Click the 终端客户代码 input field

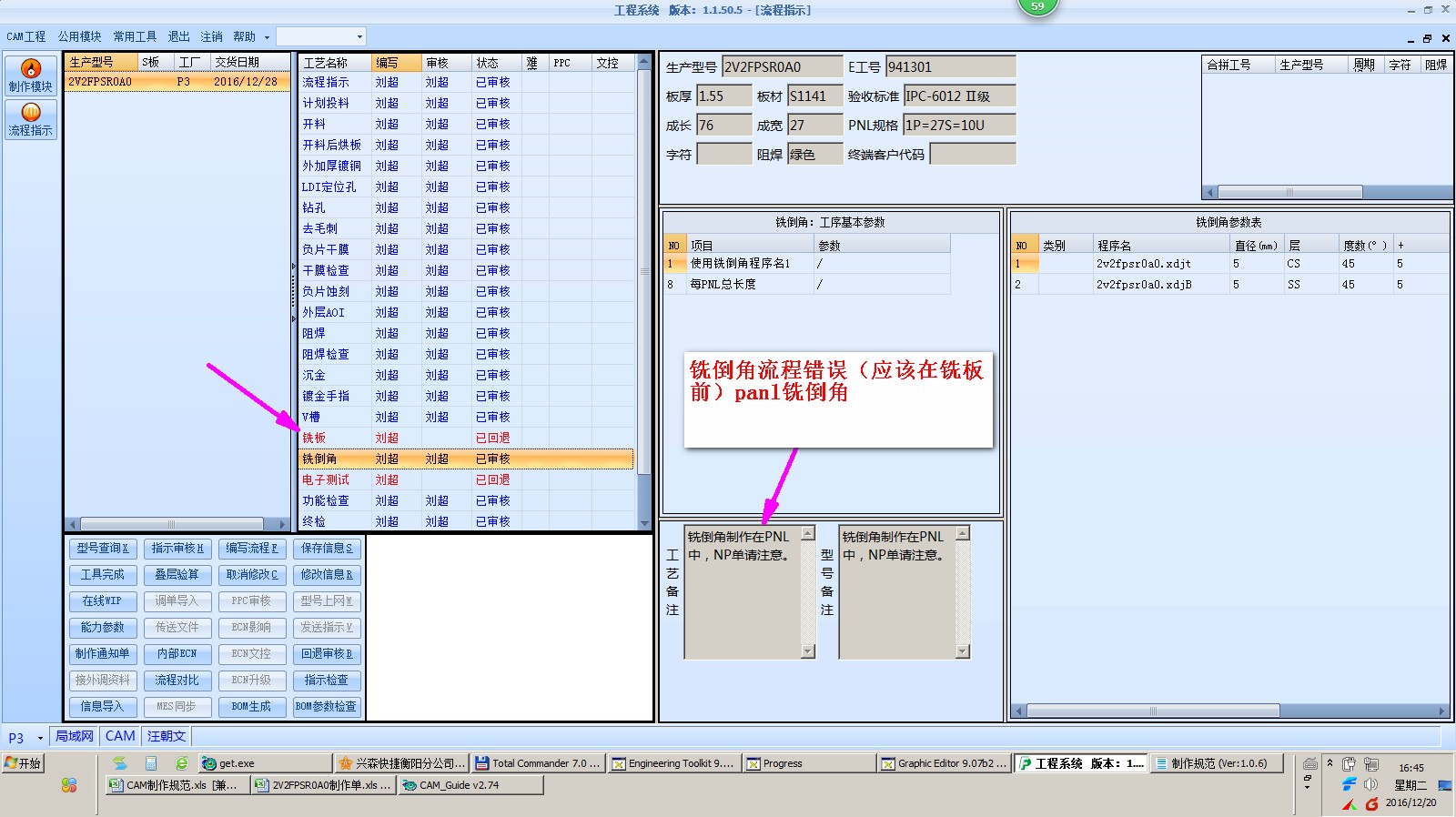point(973,154)
